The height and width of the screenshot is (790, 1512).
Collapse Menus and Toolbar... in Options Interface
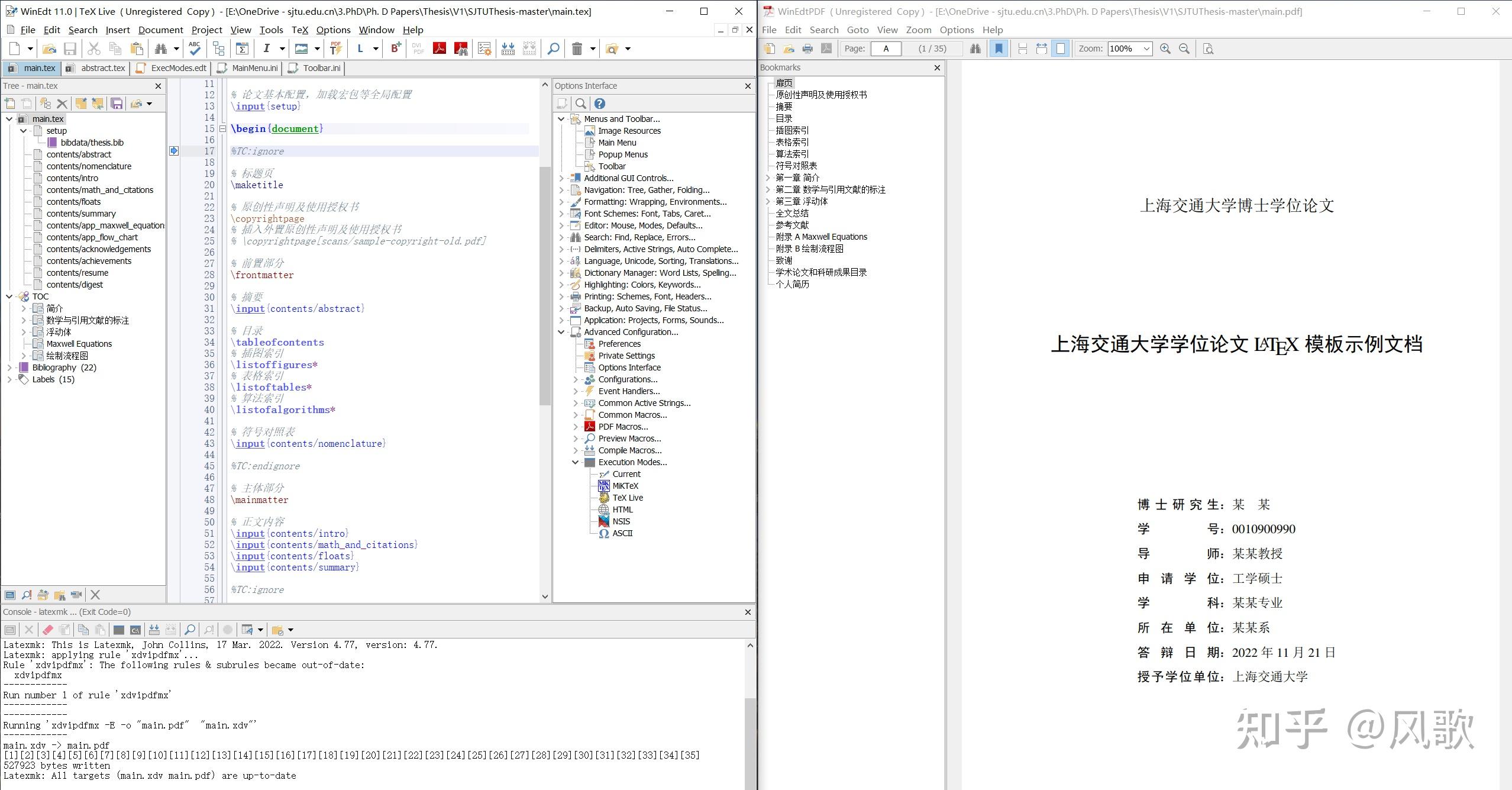[561, 119]
